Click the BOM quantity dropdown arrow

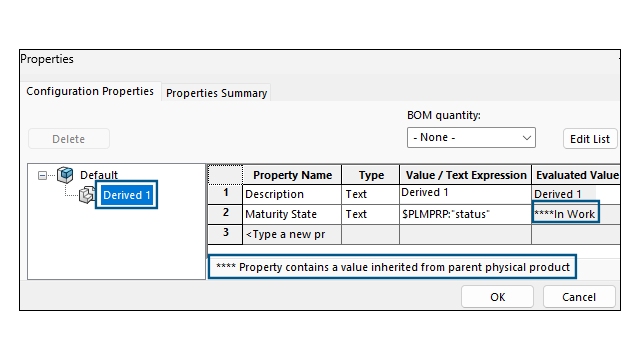point(527,138)
